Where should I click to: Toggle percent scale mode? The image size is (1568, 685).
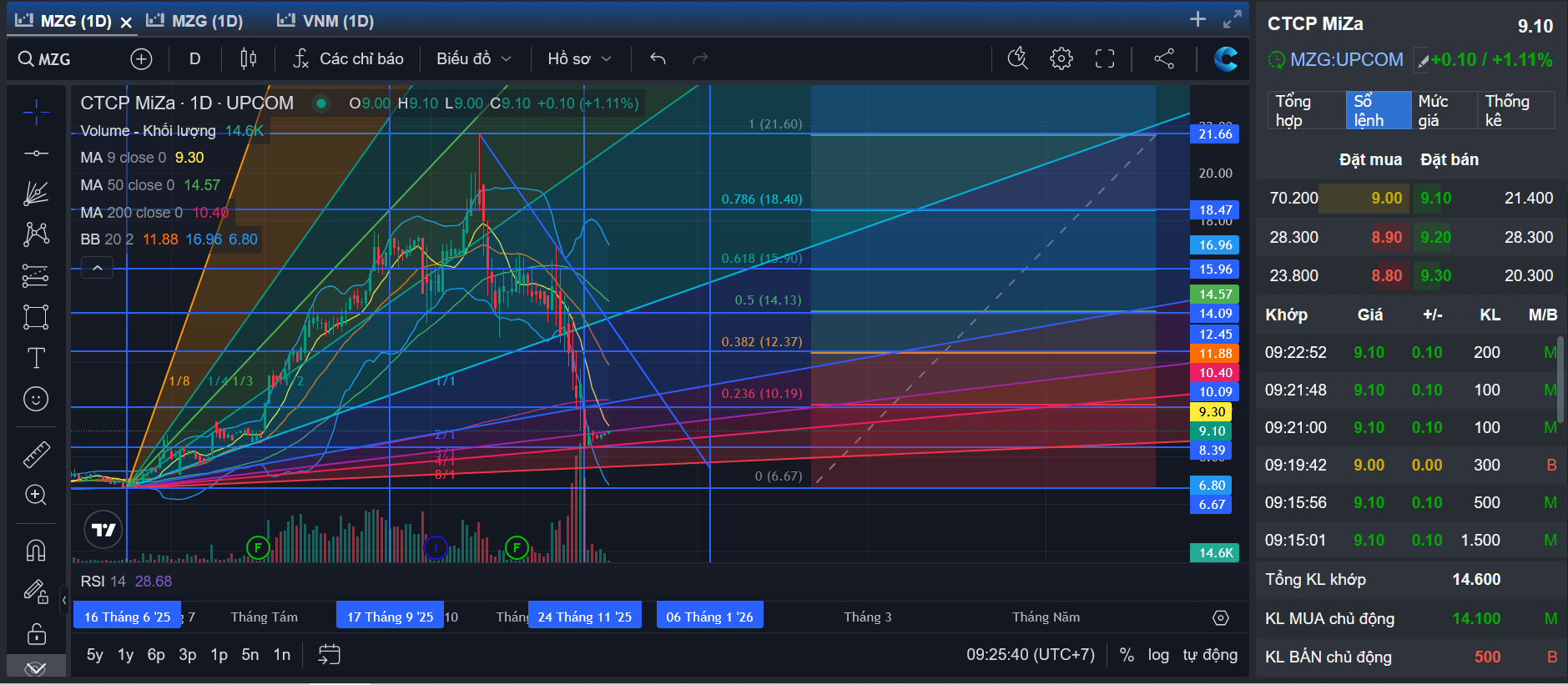coord(1127,655)
